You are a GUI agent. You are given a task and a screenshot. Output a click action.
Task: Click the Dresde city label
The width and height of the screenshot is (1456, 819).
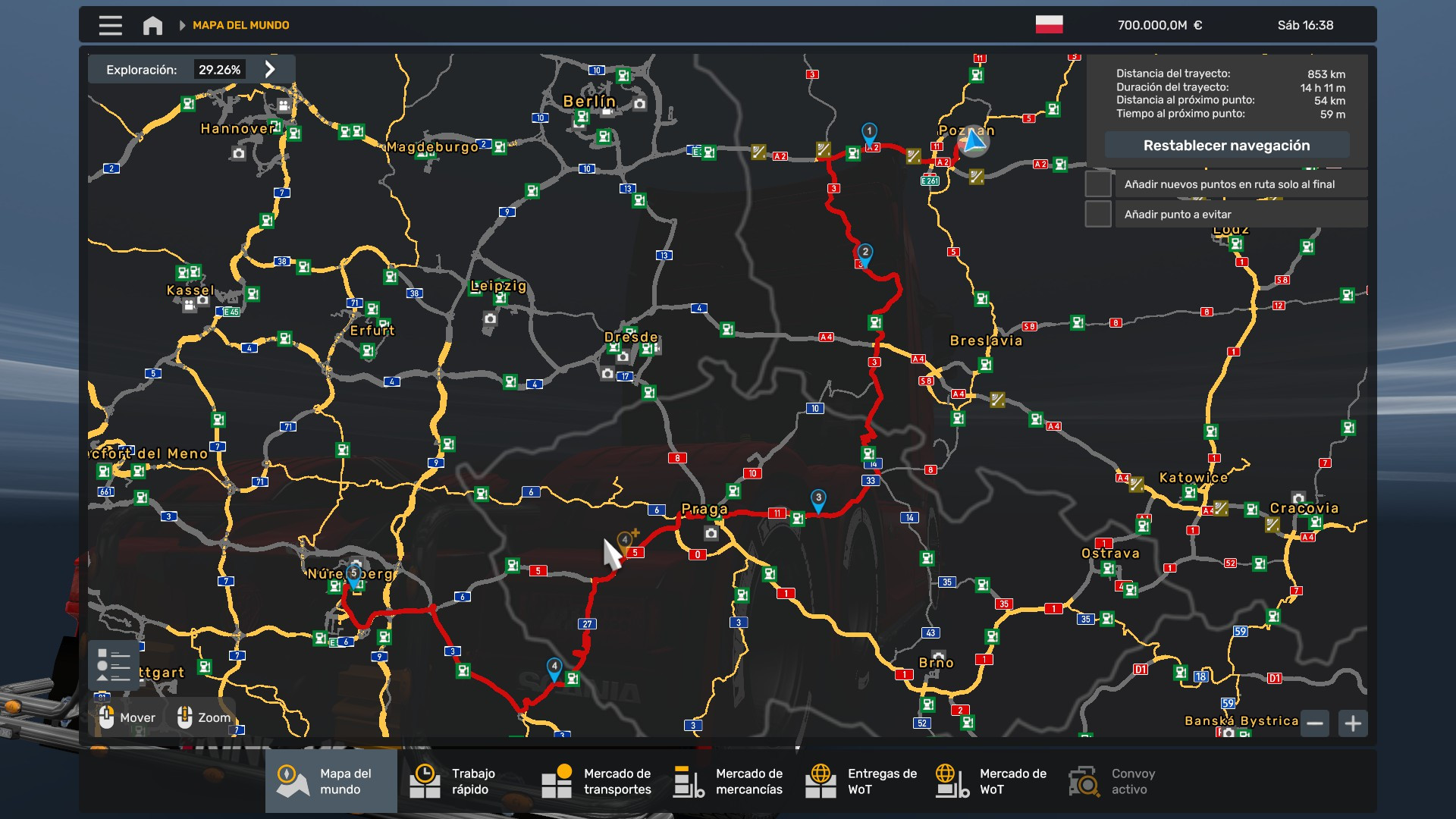(631, 337)
